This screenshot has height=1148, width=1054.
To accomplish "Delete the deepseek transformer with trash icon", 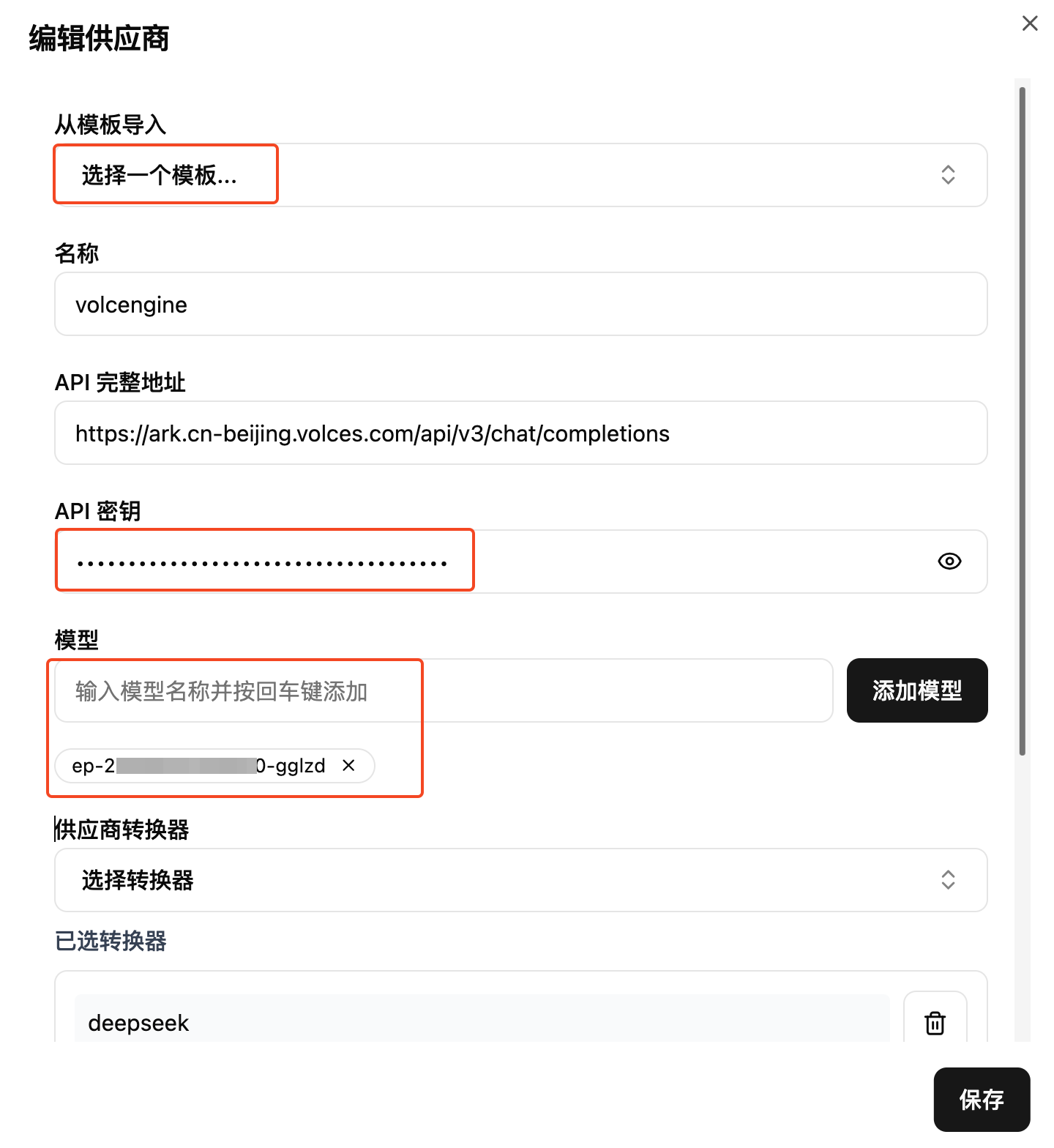I will tap(935, 1023).
